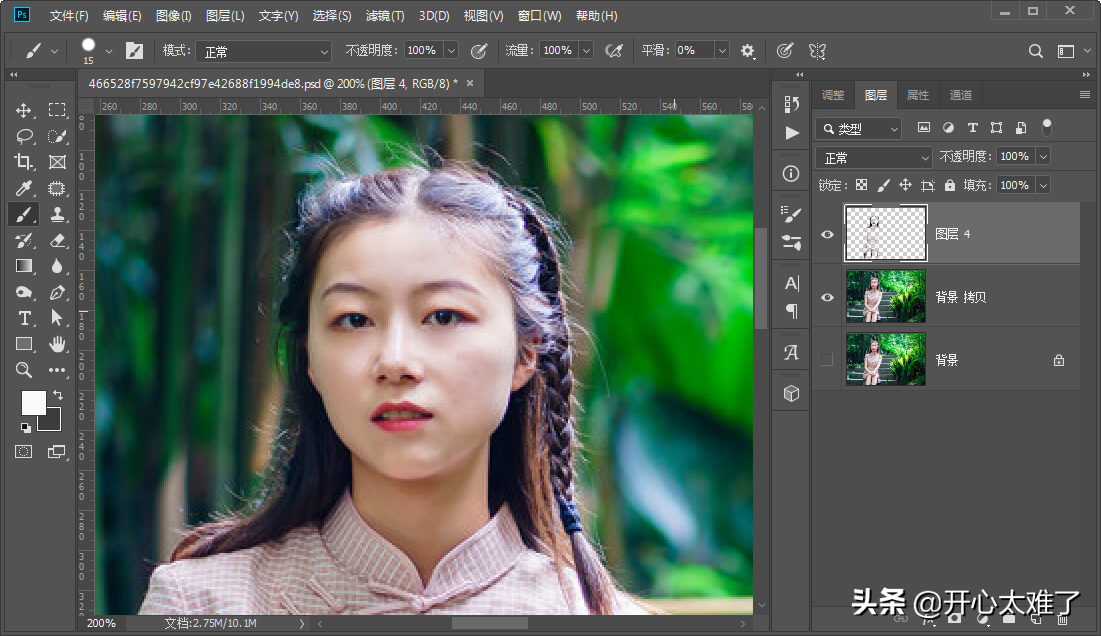Show the hidden 背景 layer
The height and width of the screenshot is (636, 1101).
(x=827, y=359)
